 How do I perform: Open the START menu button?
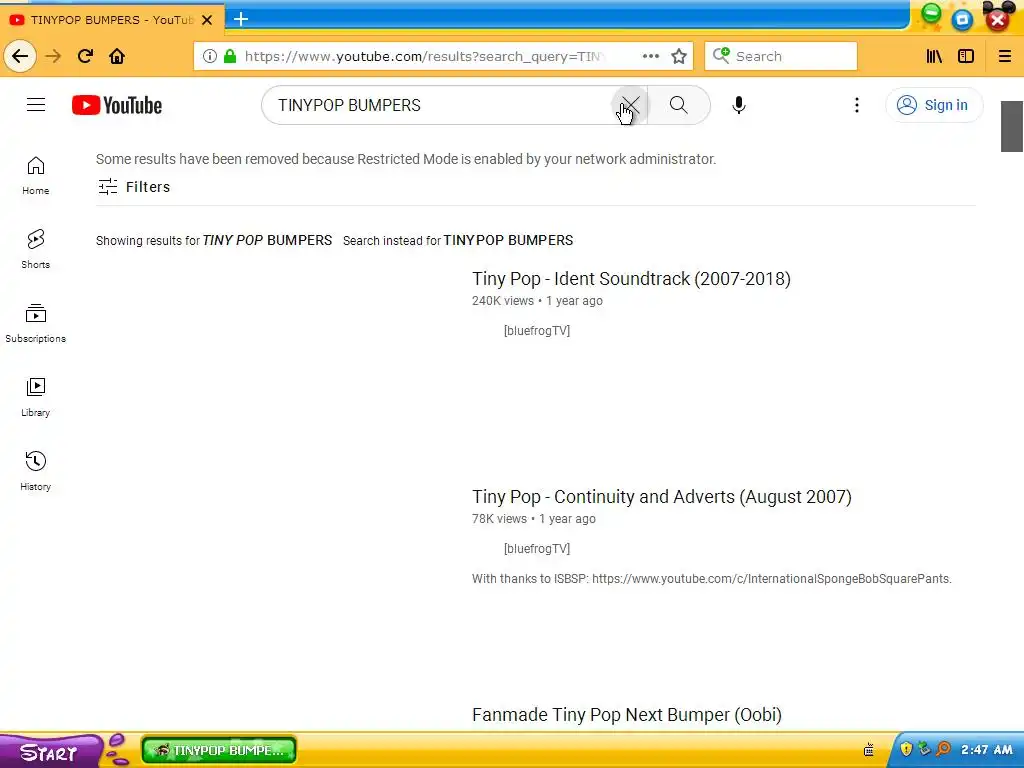(x=49, y=752)
